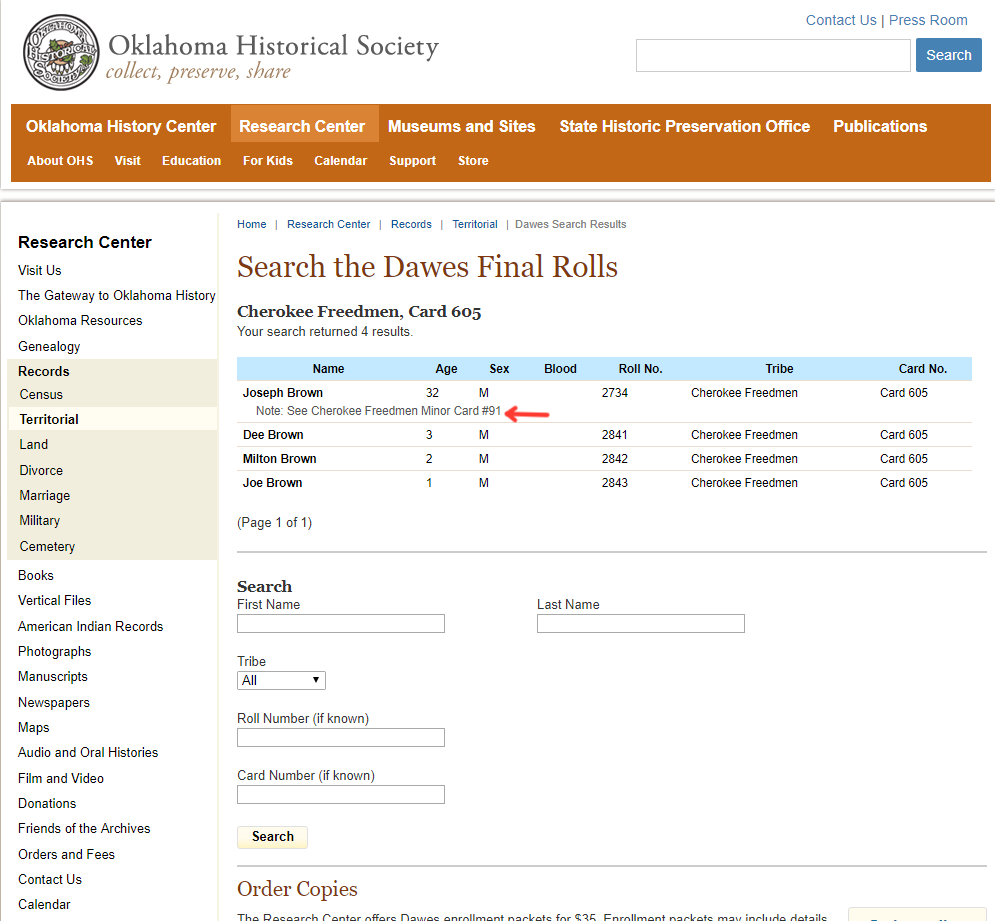This screenshot has height=921, width=995.
Task: Open the Store nav item
Action: (x=473, y=161)
